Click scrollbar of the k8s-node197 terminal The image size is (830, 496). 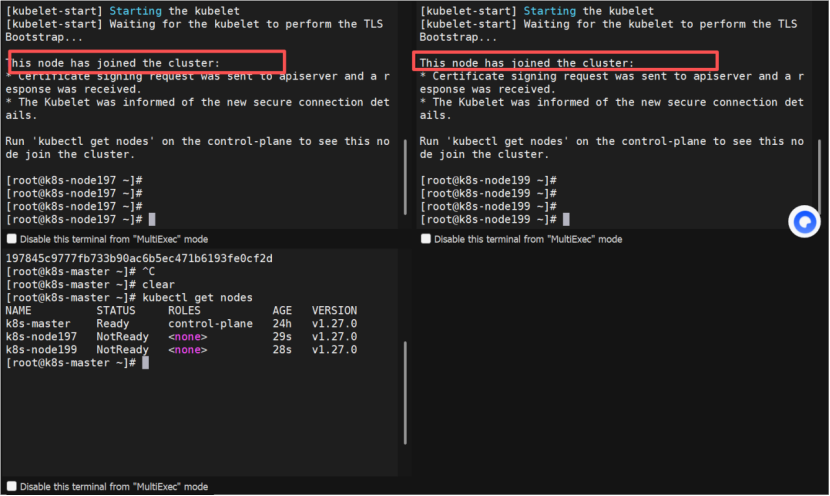coord(405,177)
